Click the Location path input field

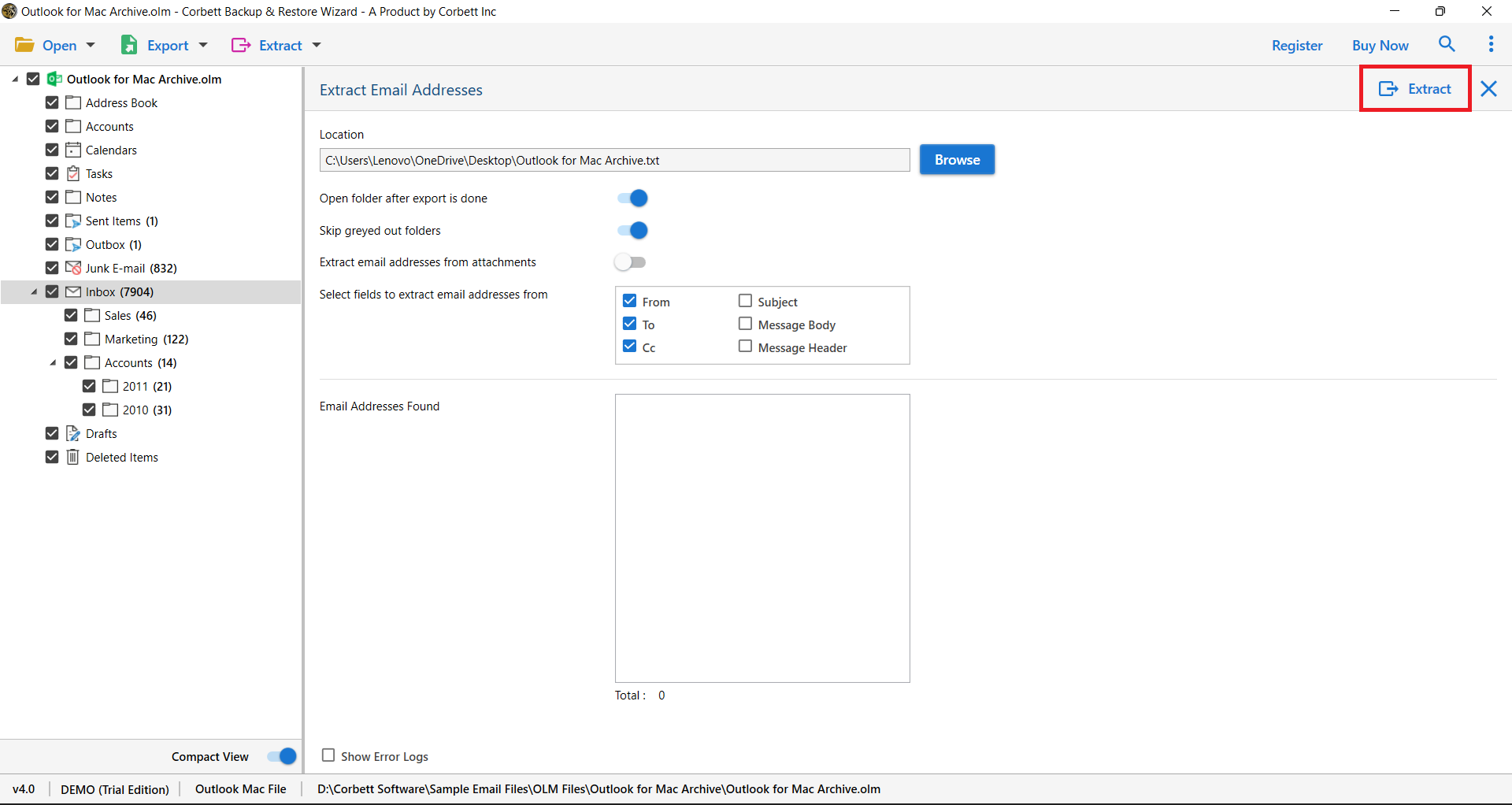(614, 160)
